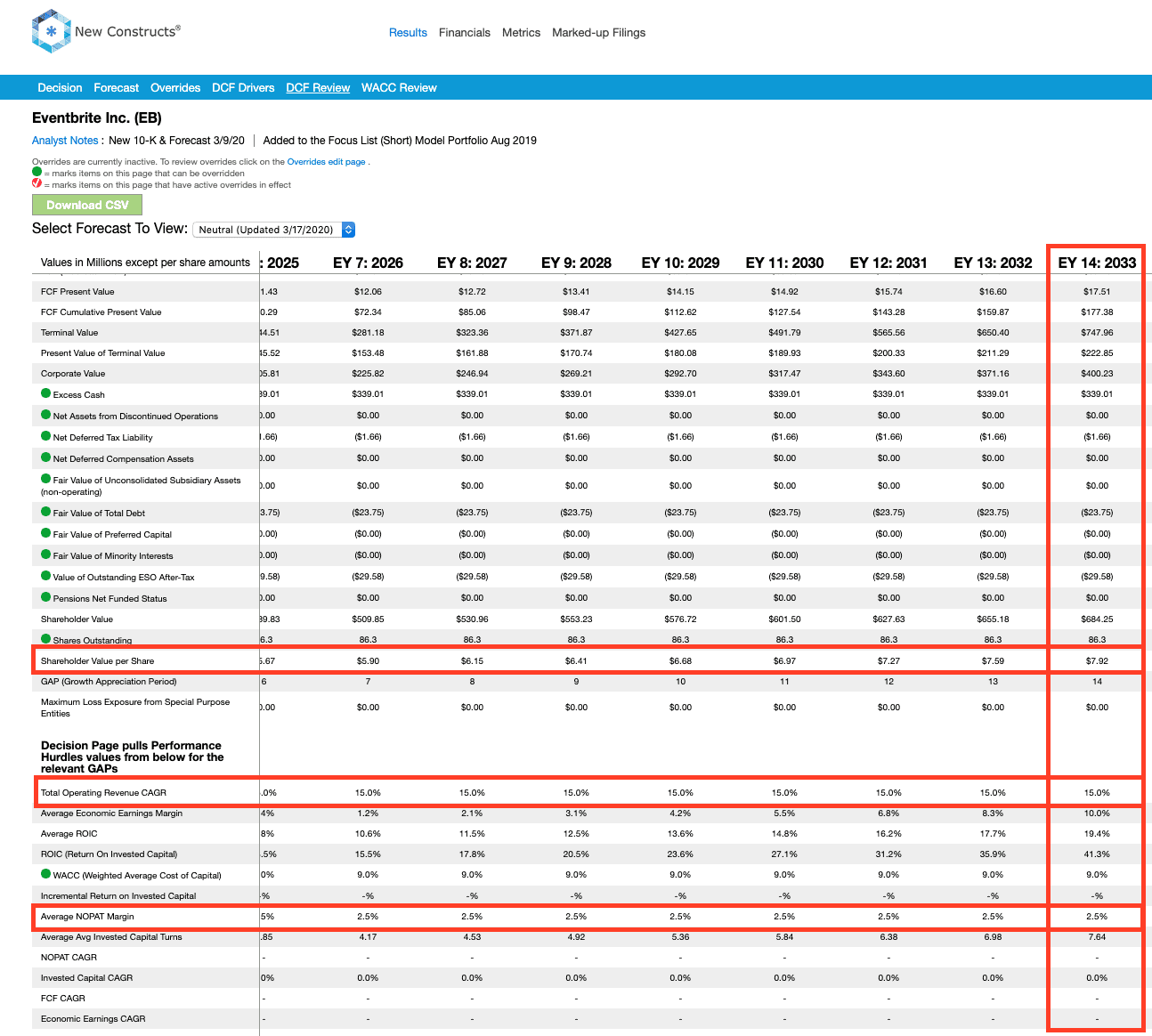Click green dot beside Fair Value of Preferred Capital
Viewport: 1152px width, 1036px height.
[x=46, y=533]
